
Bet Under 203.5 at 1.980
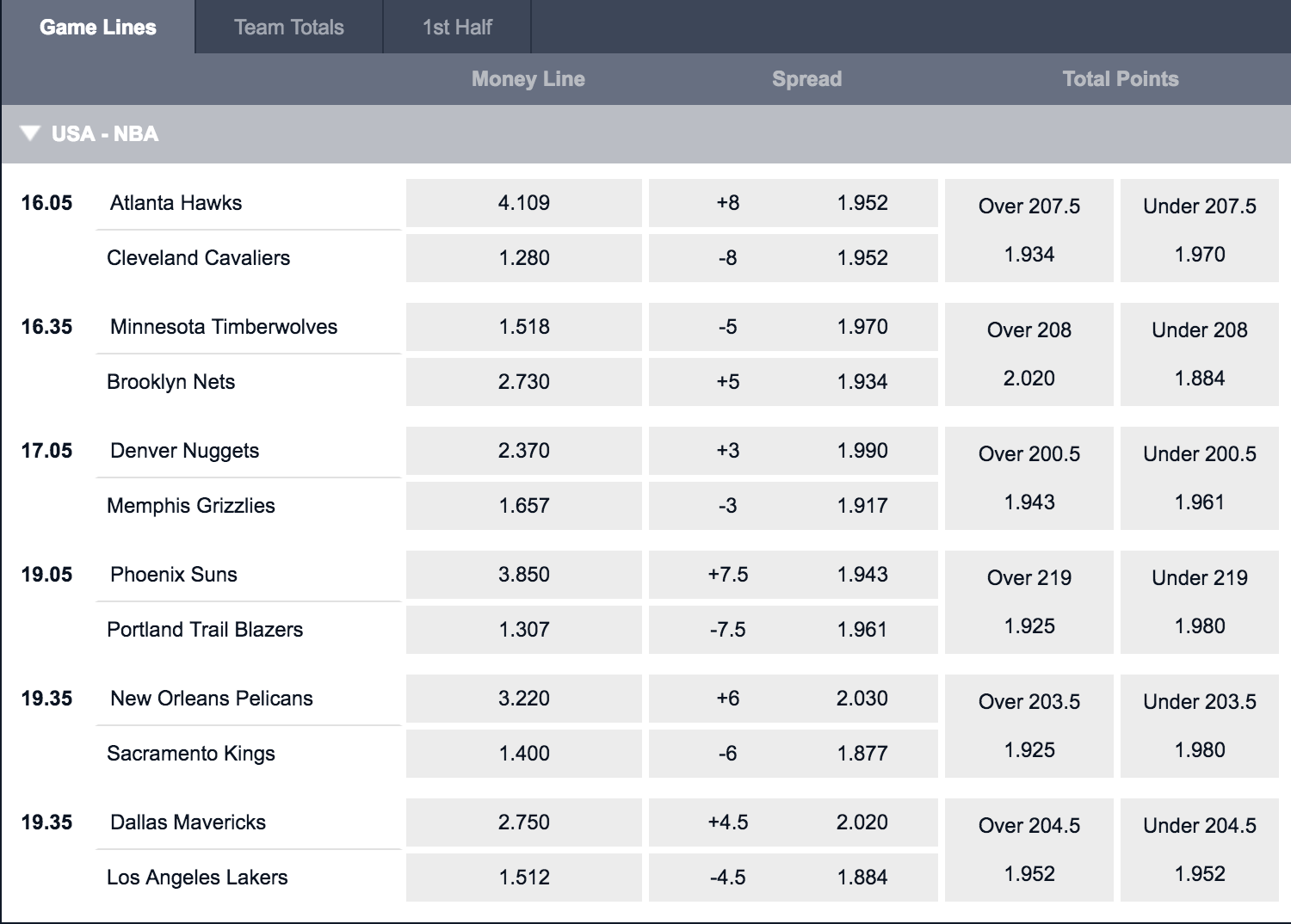click(1200, 726)
